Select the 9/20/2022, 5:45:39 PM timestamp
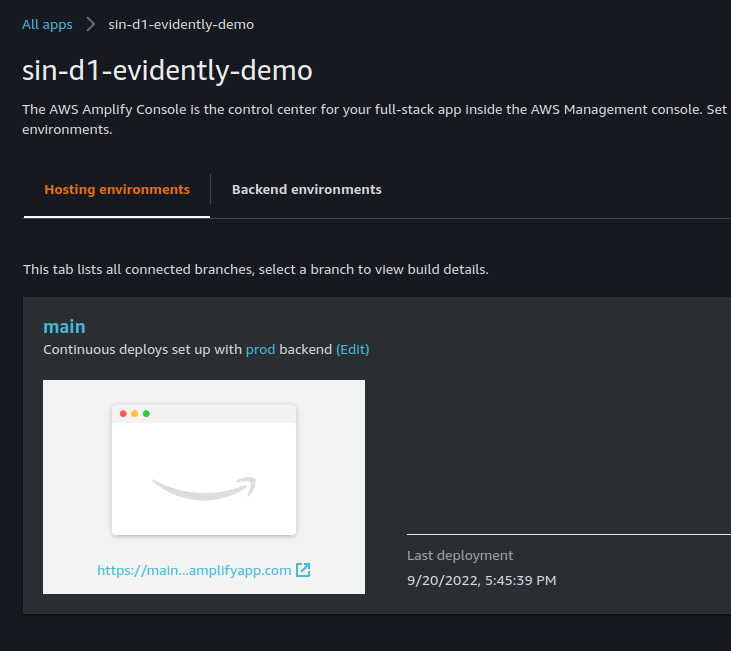The image size is (731, 651). (482, 581)
